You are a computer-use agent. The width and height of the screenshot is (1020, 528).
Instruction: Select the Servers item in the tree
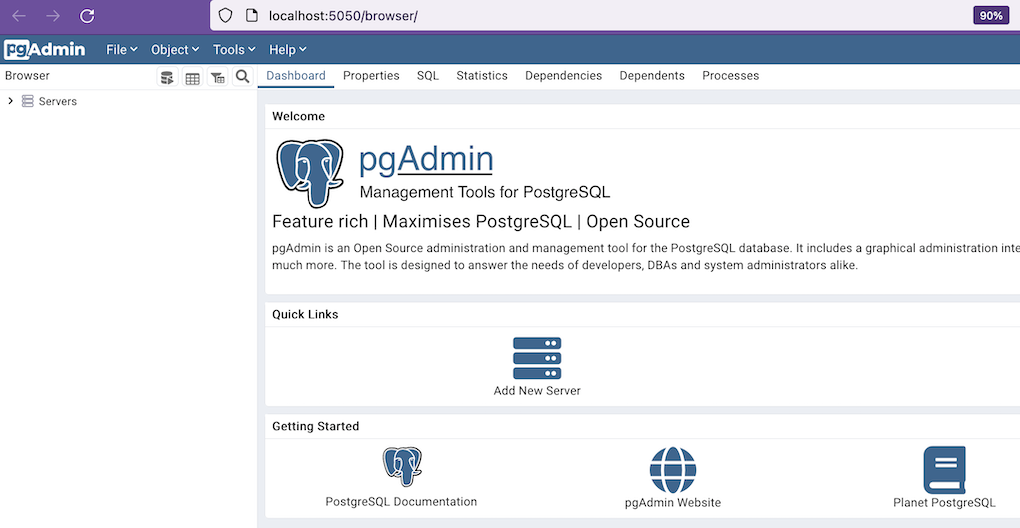57,101
